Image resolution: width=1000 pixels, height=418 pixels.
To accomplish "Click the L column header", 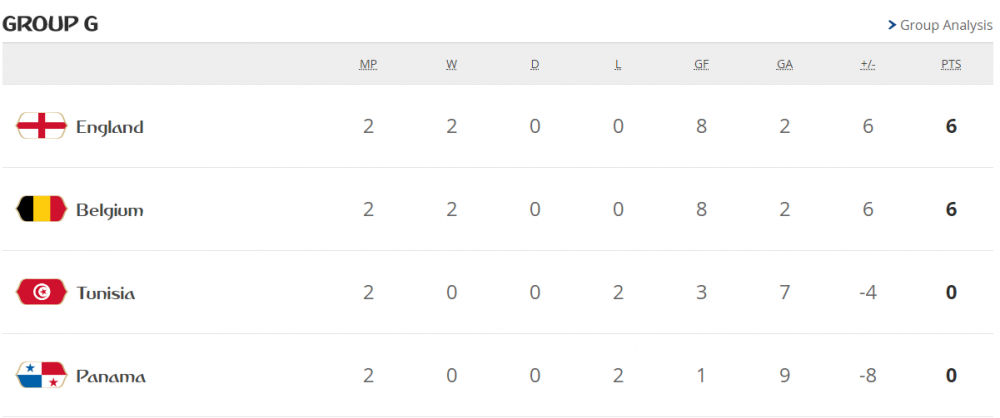I will pos(618,65).
